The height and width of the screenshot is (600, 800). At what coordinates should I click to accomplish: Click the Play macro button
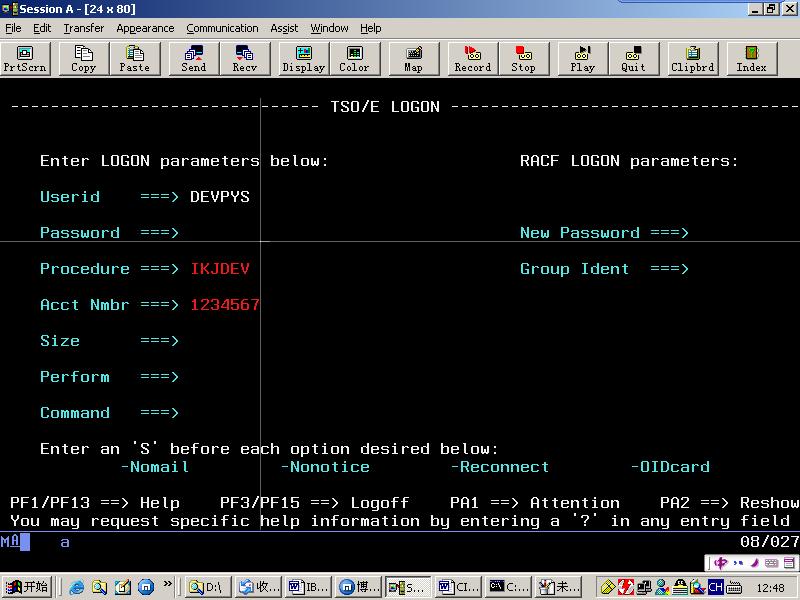click(x=583, y=59)
